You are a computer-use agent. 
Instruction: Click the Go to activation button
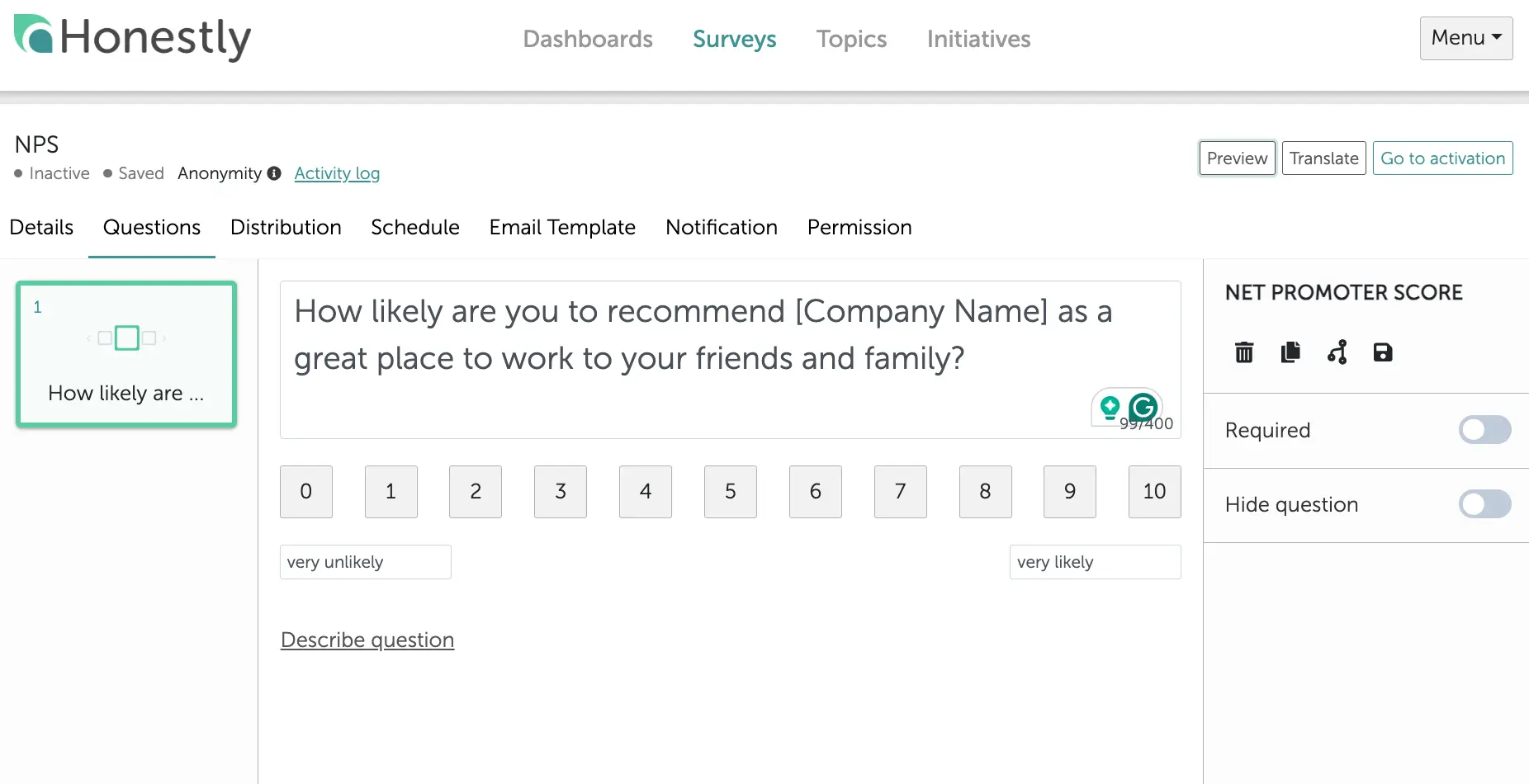[1442, 158]
